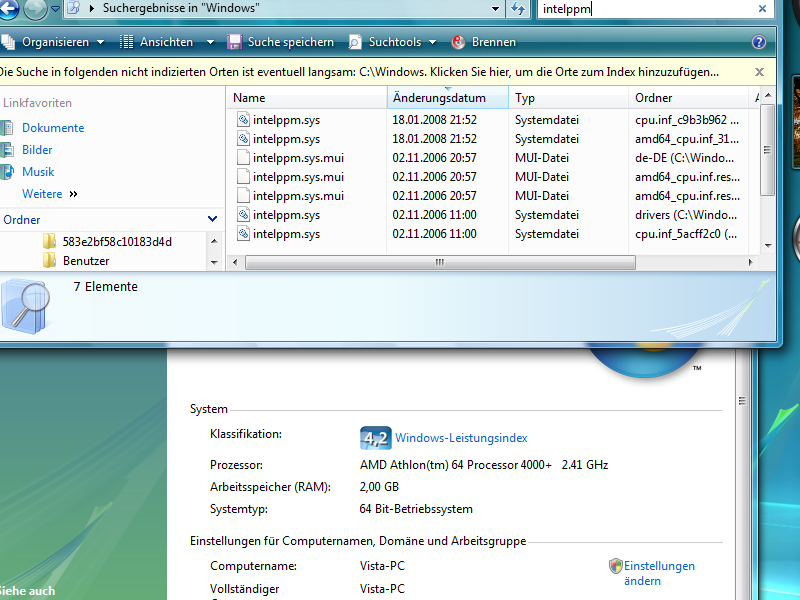Click Suche speichern

281,42
